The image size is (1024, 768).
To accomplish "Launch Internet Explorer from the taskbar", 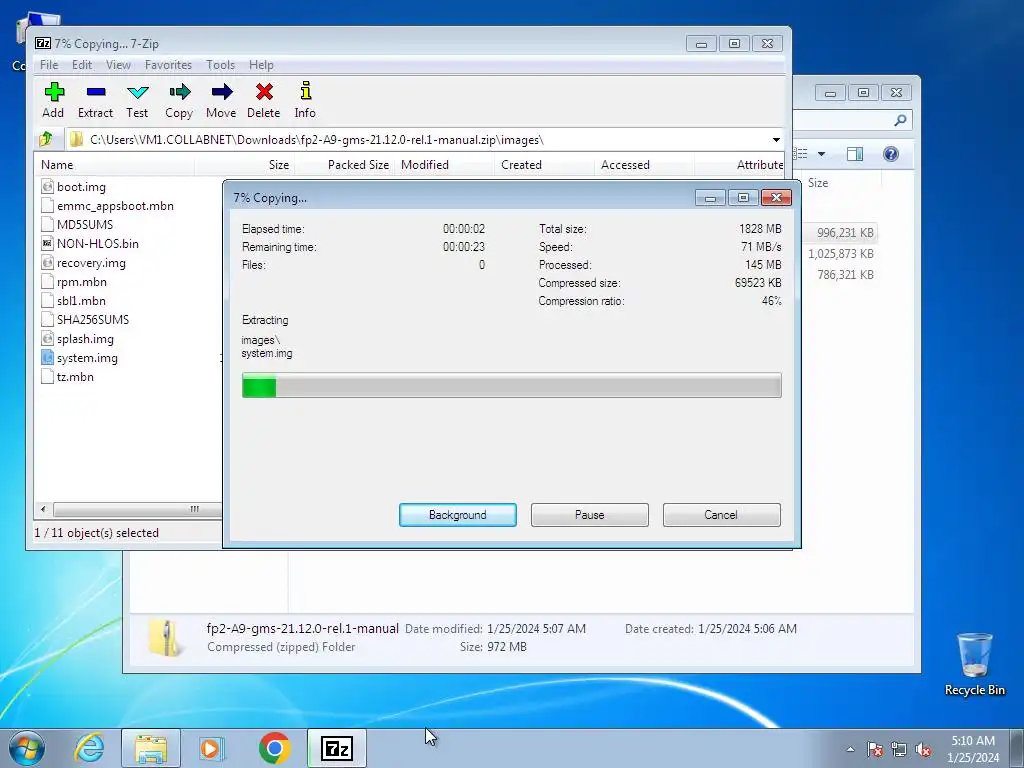I will coord(89,748).
